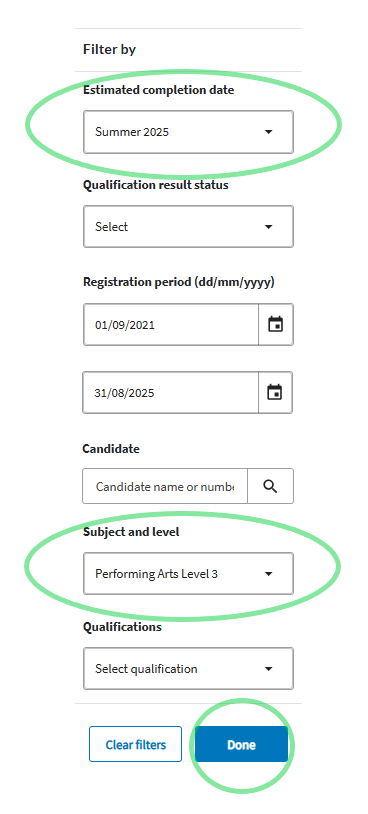
Task: Click the Filter by heading
Action: coord(110,49)
